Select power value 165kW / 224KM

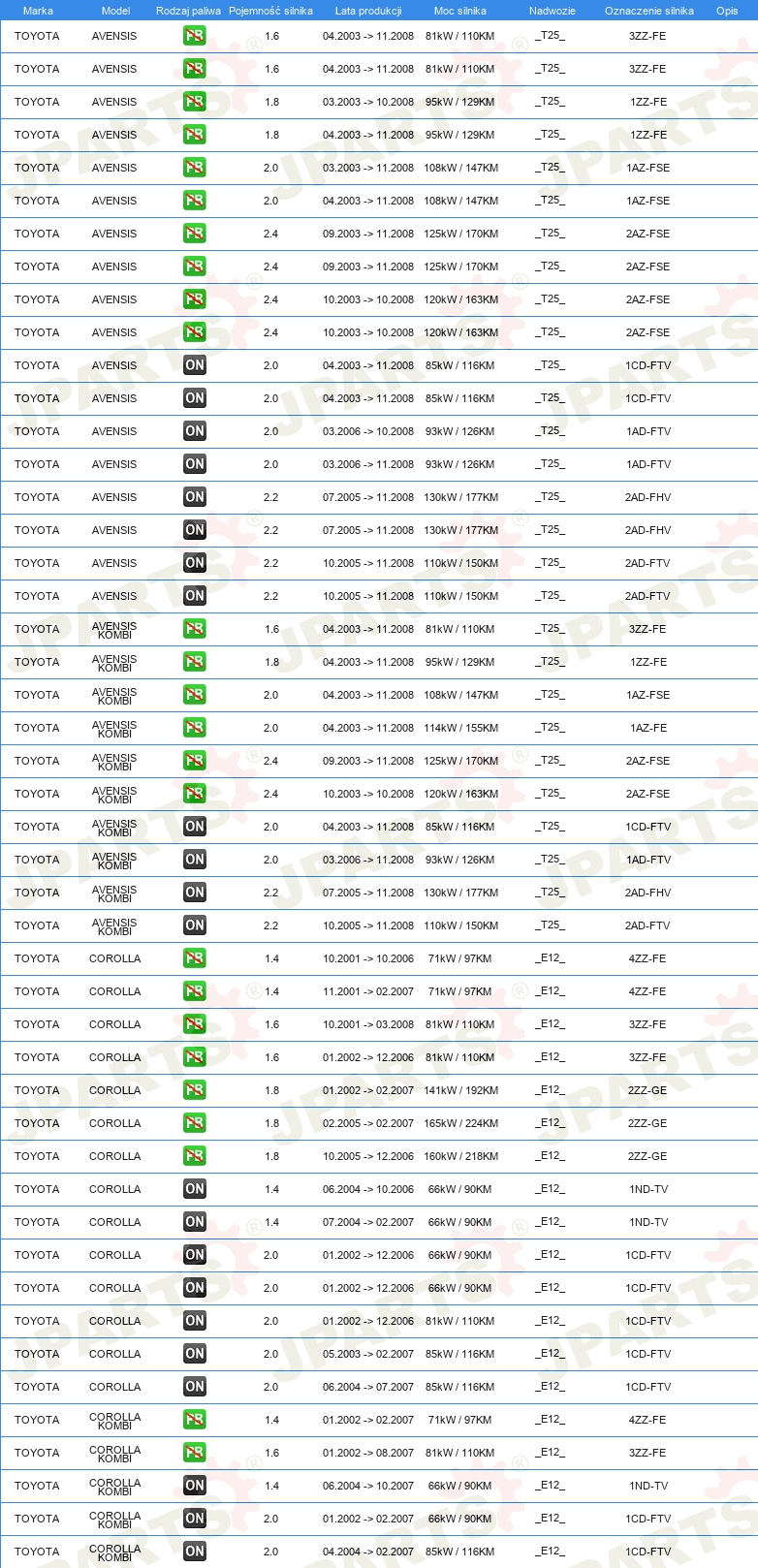[x=461, y=1123]
